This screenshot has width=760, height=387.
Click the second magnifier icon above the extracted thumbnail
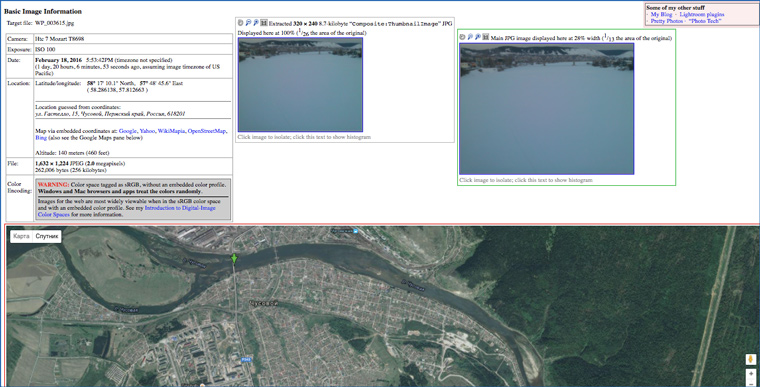pos(256,23)
